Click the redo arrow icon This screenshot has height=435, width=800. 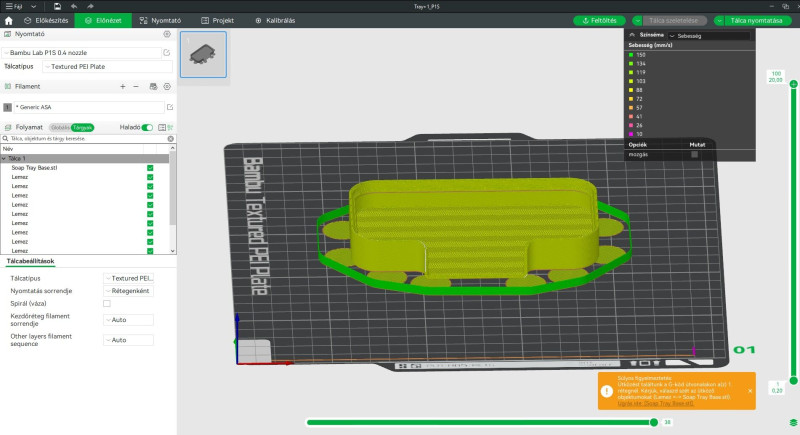90,6
